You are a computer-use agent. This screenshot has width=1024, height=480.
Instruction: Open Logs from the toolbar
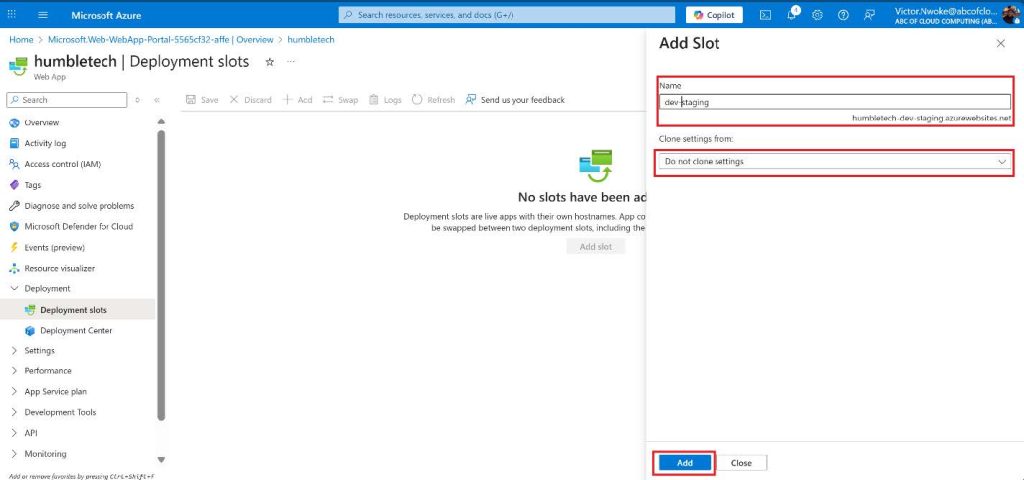click(x=385, y=100)
